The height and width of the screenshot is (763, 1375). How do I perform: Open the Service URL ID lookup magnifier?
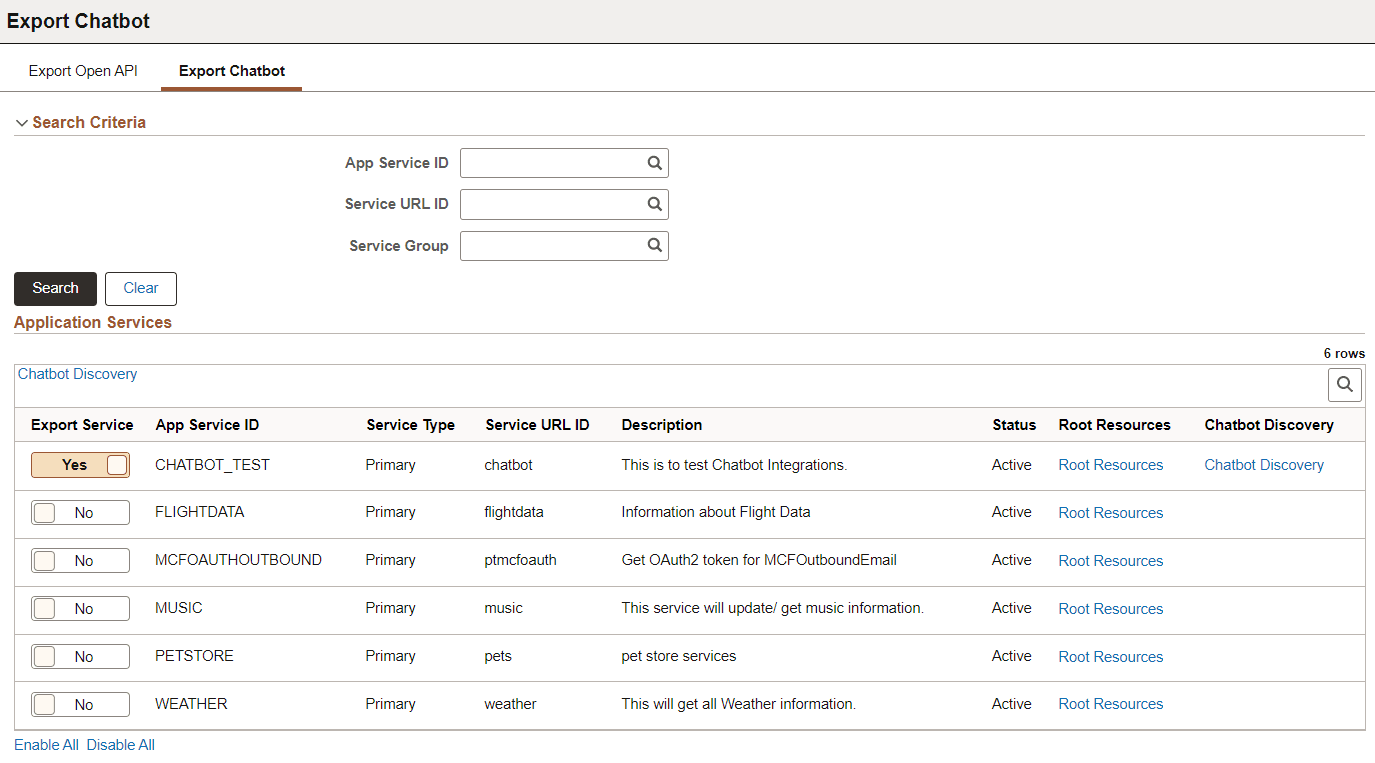tap(654, 204)
